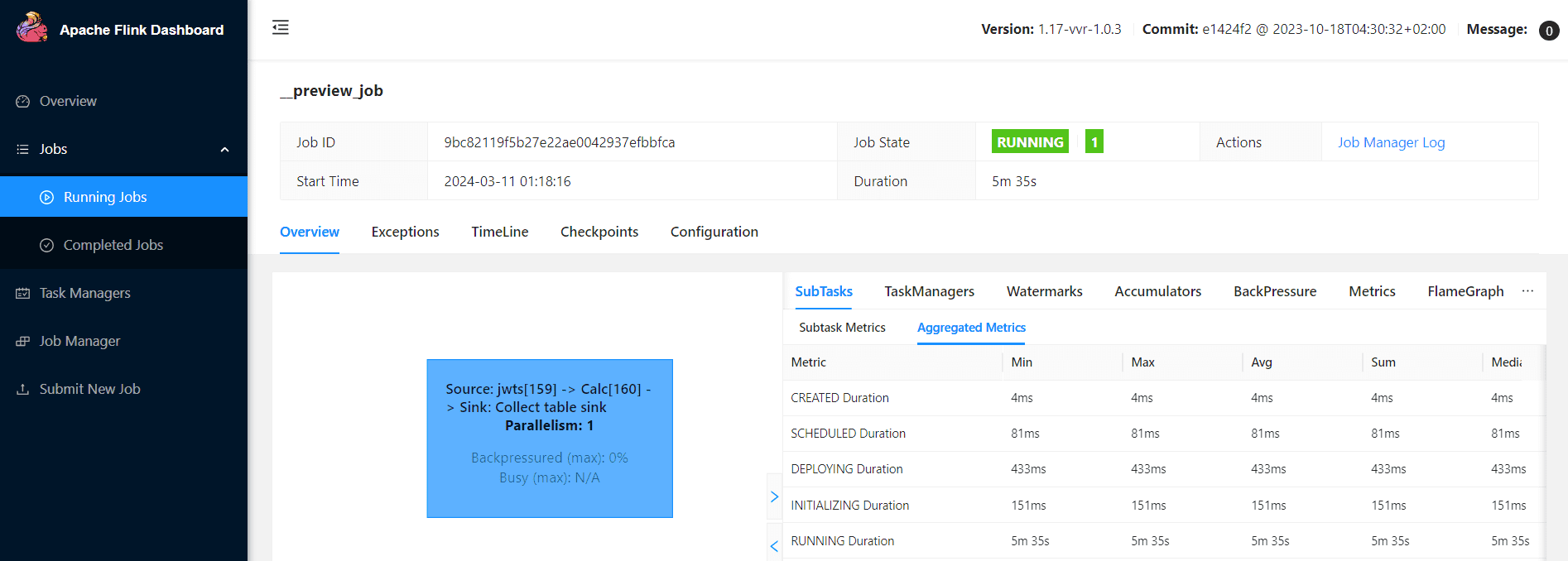The height and width of the screenshot is (561, 1568).
Task: Switch to the Exceptions tab
Action: [405, 232]
